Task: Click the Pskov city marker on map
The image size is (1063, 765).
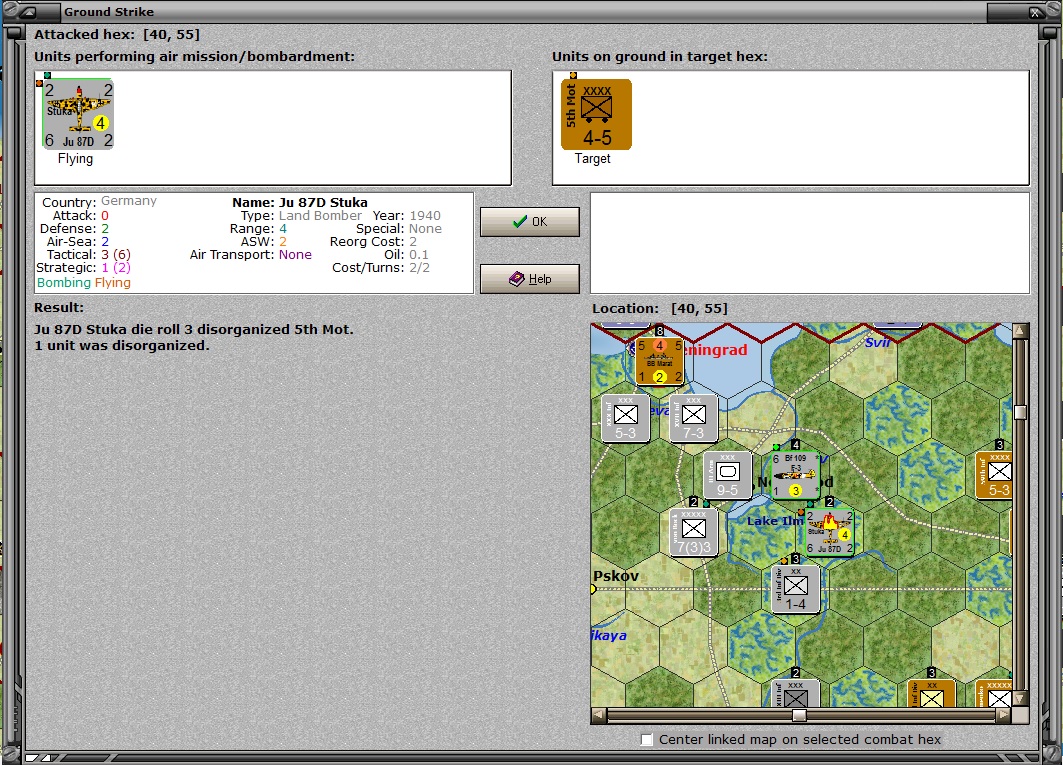Action: click(593, 589)
